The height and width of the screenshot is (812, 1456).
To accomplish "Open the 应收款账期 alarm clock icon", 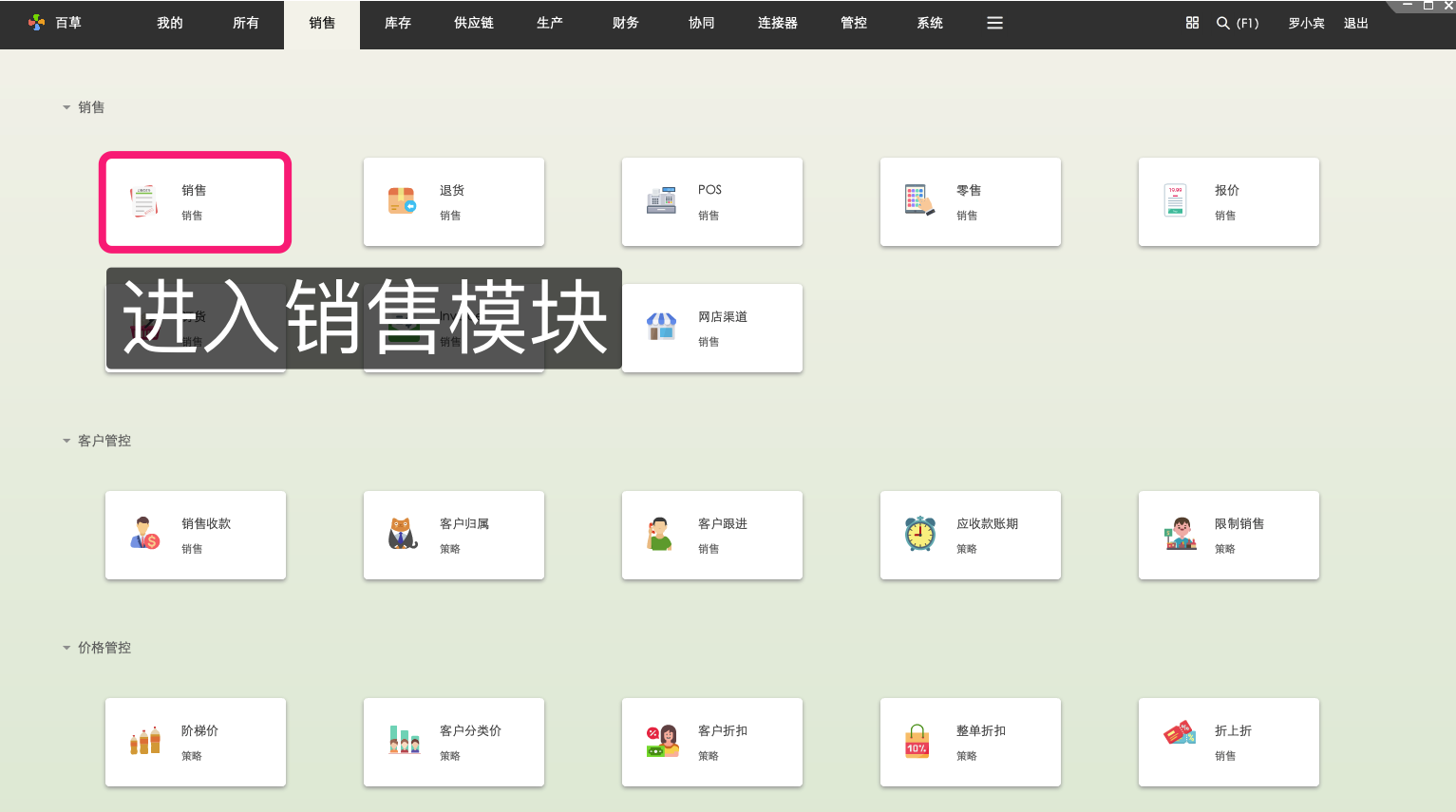I will coord(919,534).
